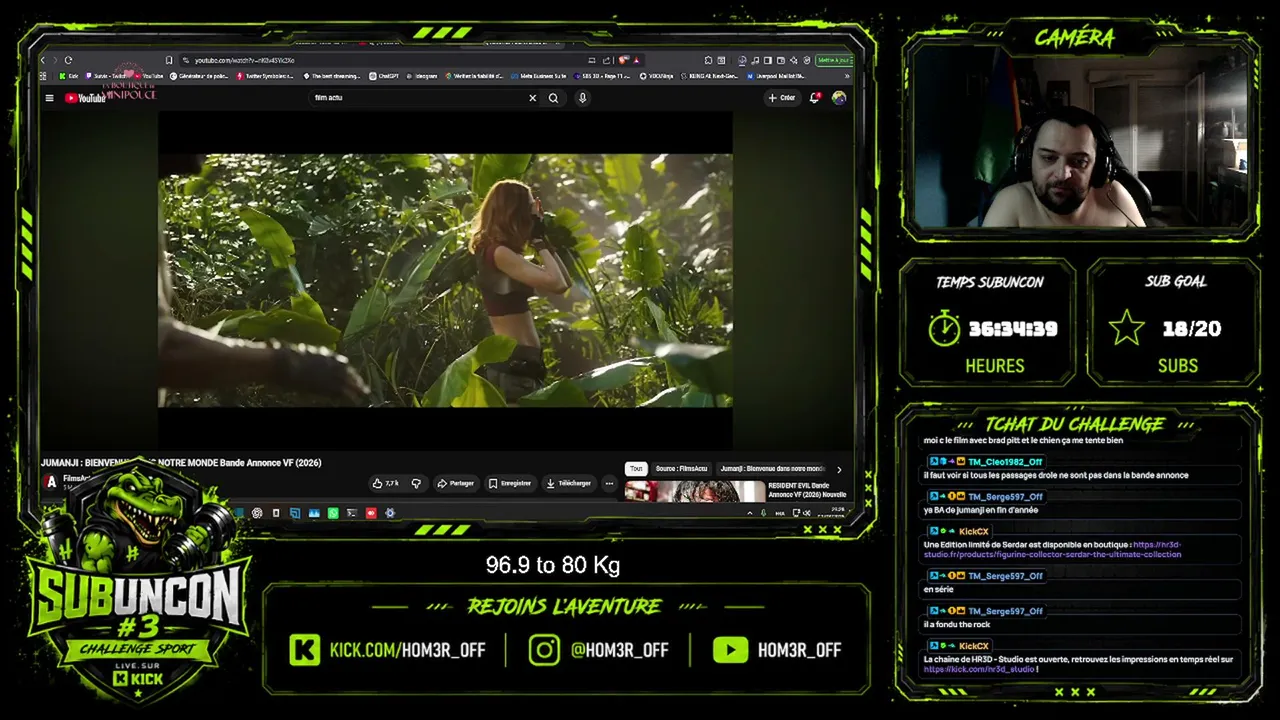
Task: Open the YouTube account avatar menu
Action: click(x=838, y=98)
